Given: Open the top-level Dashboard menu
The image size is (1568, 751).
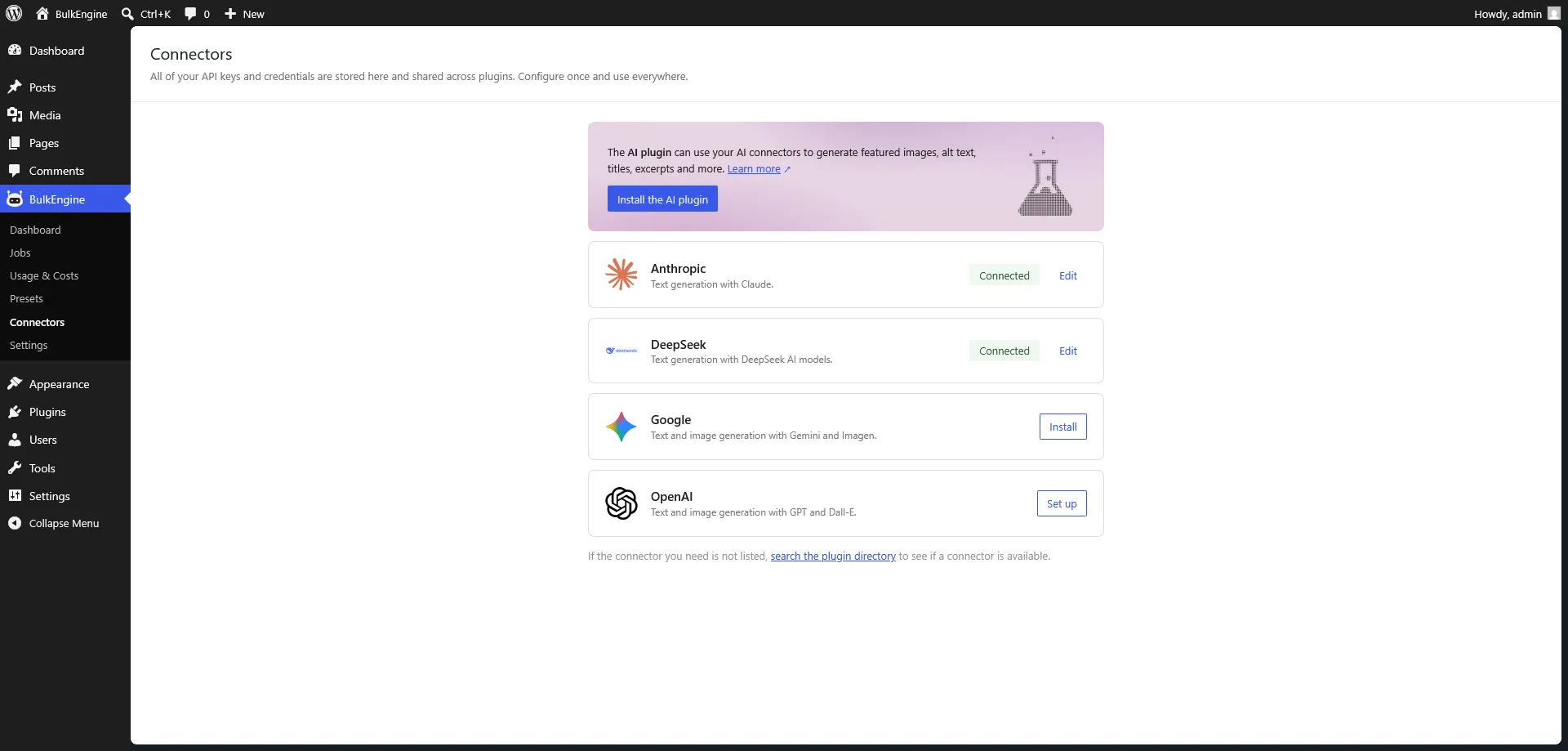Looking at the screenshot, I should [x=65, y=51].
